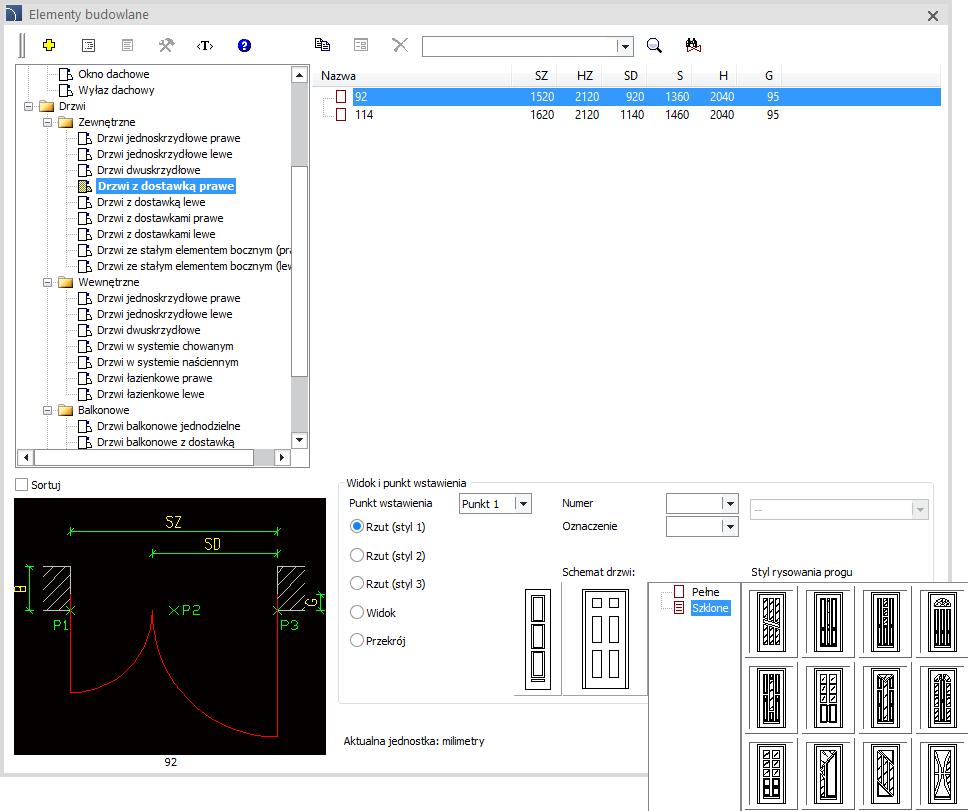968x811 pixels.
Task: Click the greyed-out table edit icon
Action: tap(361, 44)
